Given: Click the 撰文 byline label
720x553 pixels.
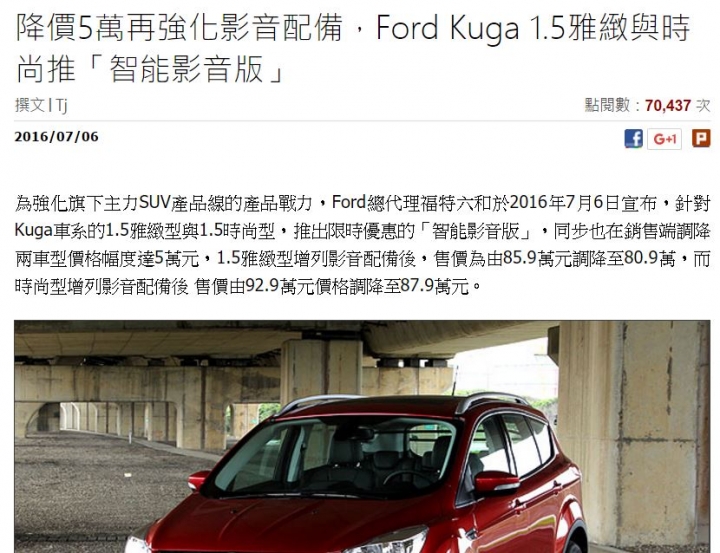Looking at the screenshot, I should coord(29,105).
